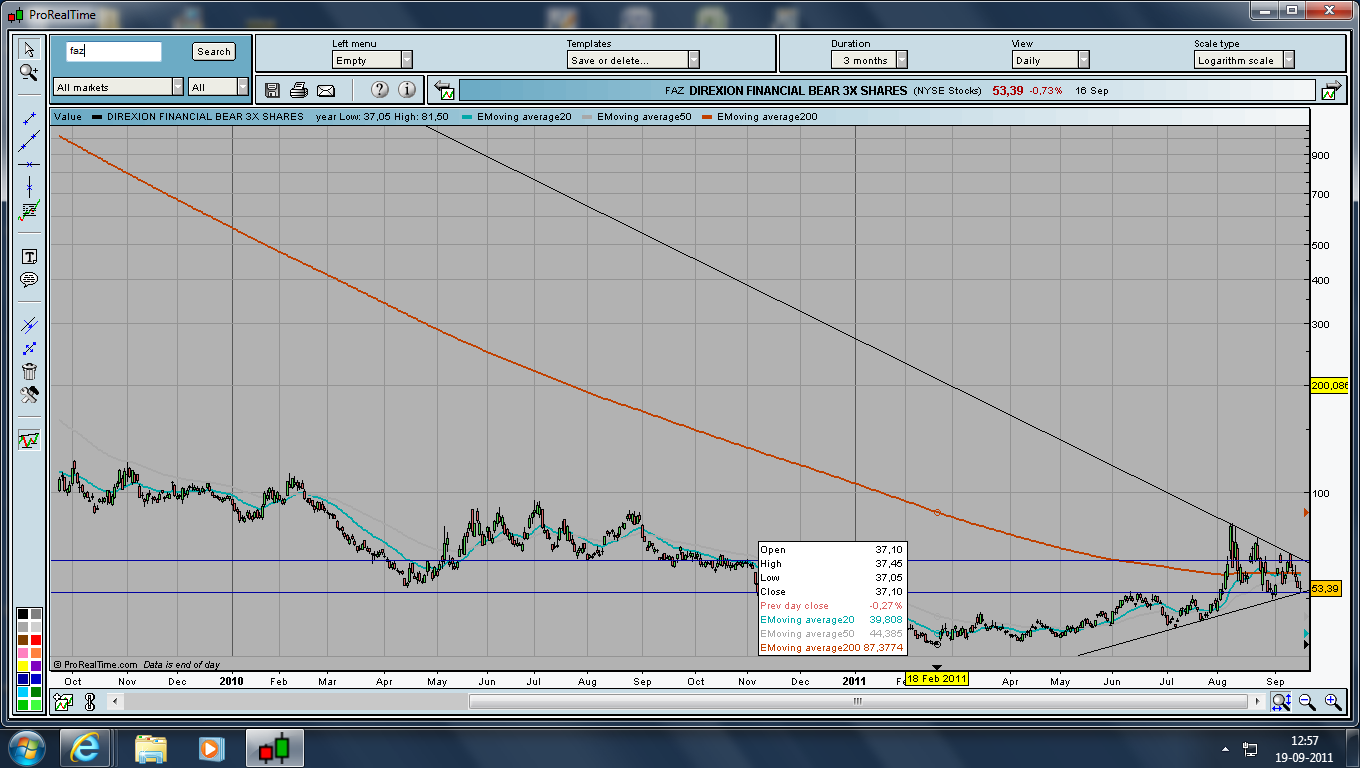Click the auto-fit zoom magnifier with arrows
Viewport: 1360px width, 768px height.
[1281, 702]
